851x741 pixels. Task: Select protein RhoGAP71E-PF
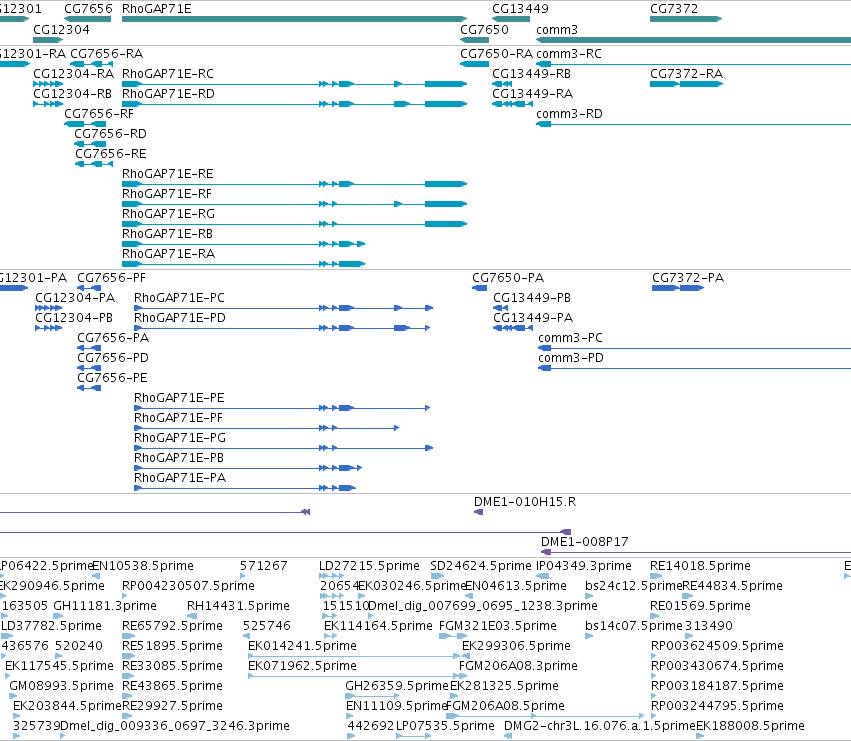click(266, 428)
